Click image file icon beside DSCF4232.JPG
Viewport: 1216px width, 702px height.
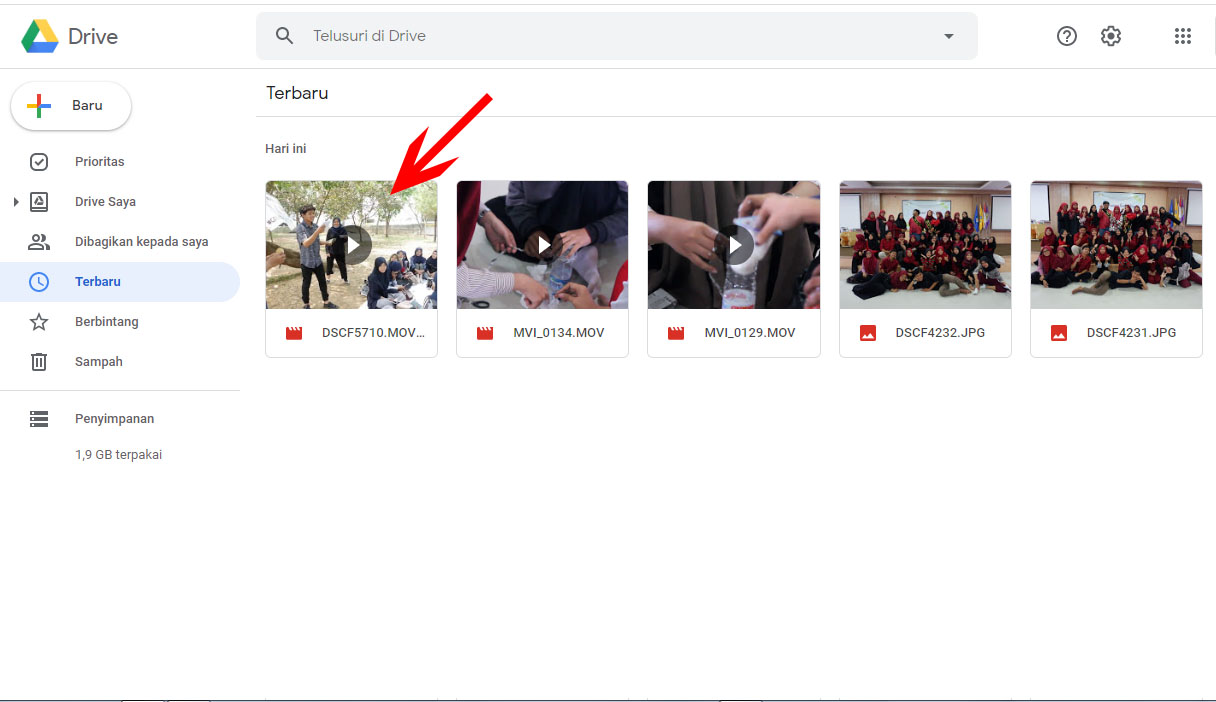(868, 333)
